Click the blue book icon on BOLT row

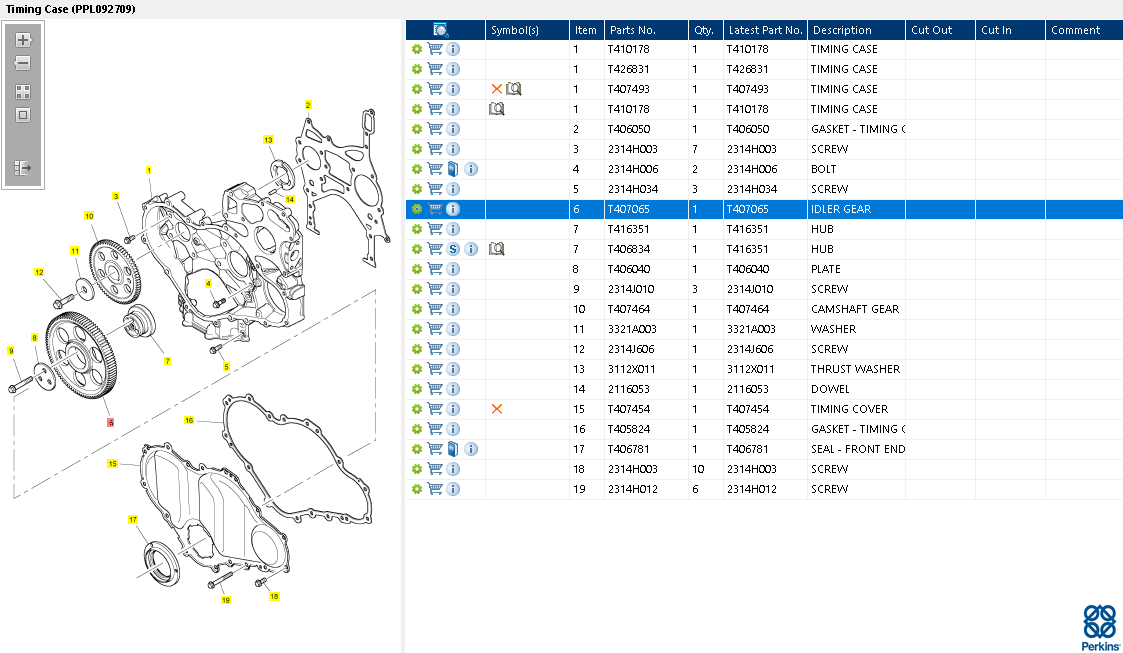click(x=453, y=169)
